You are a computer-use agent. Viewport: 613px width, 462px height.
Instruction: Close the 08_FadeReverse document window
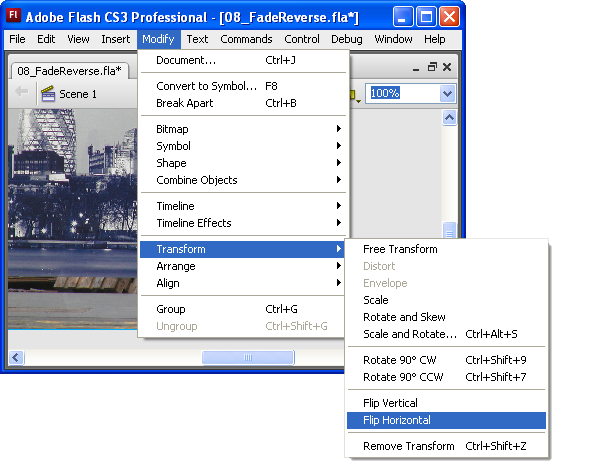pyautogui.click(x=449, y=67)
